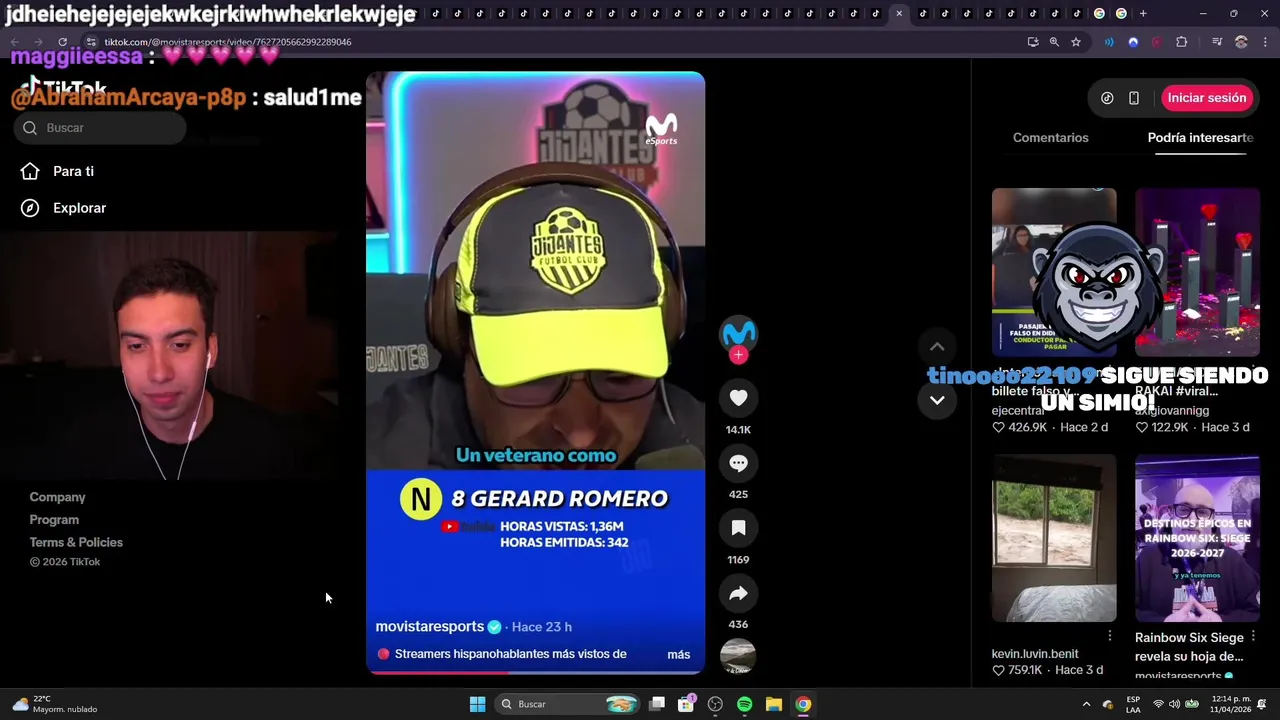Screen dimensions: 1280x720
Task: Click the blue sound-wave extension icon
Action: point(1109,42)
